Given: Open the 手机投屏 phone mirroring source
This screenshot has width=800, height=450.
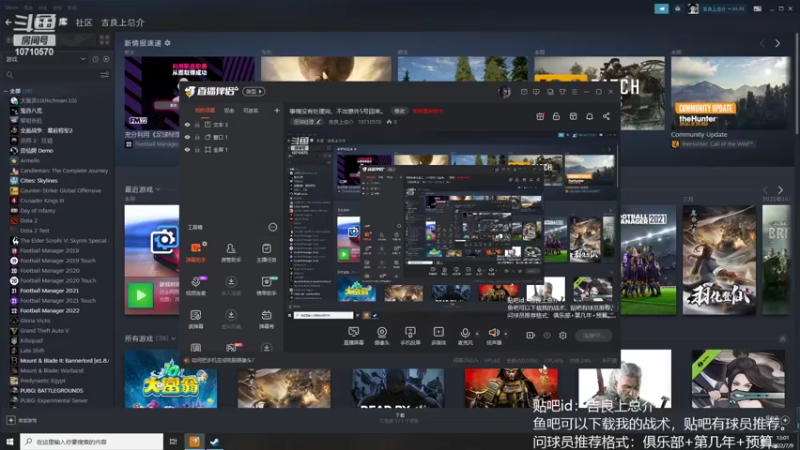Looking at the screenshot, I should point(410,335).
